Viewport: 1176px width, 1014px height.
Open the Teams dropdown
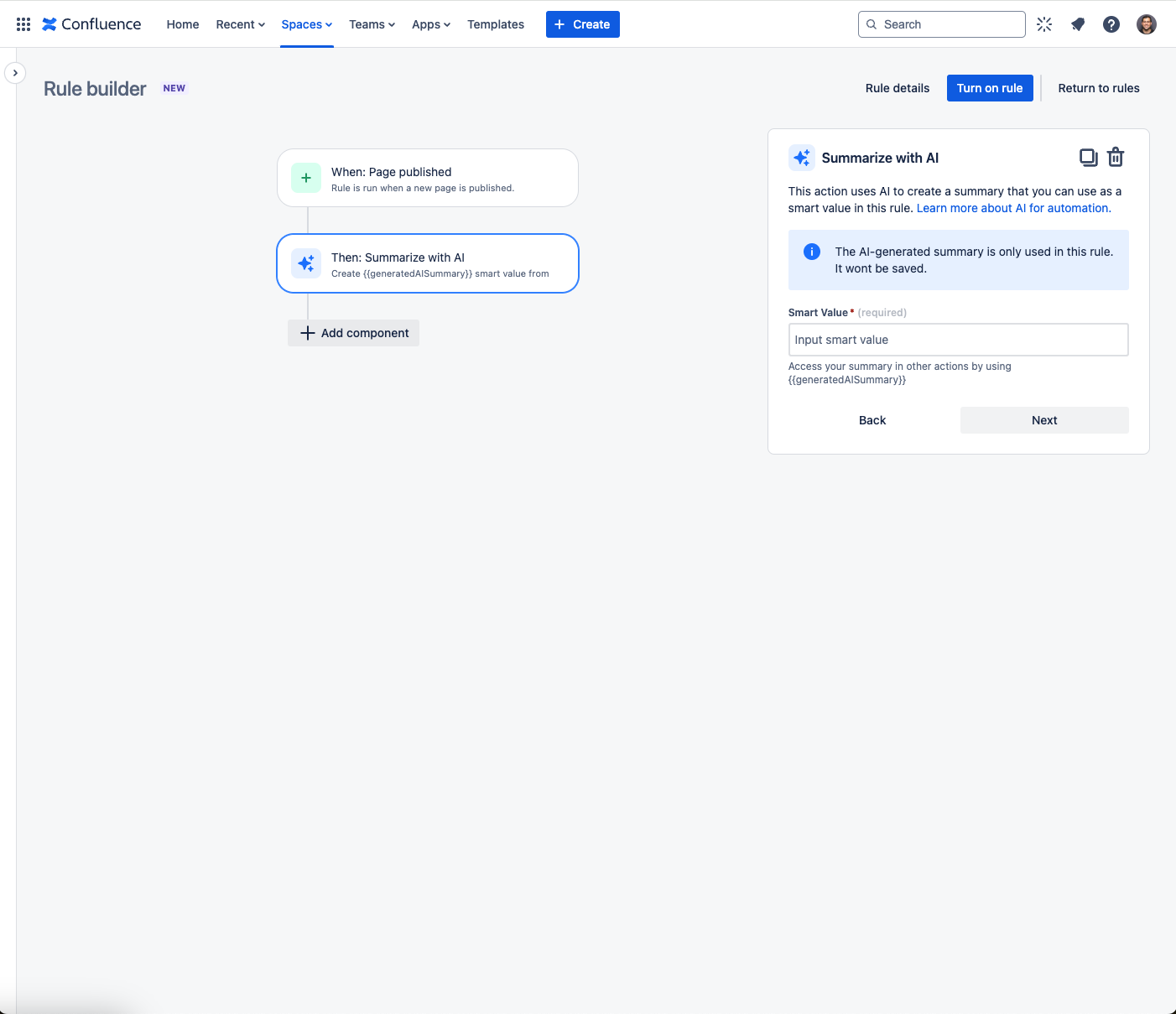(x=372, y=24)
